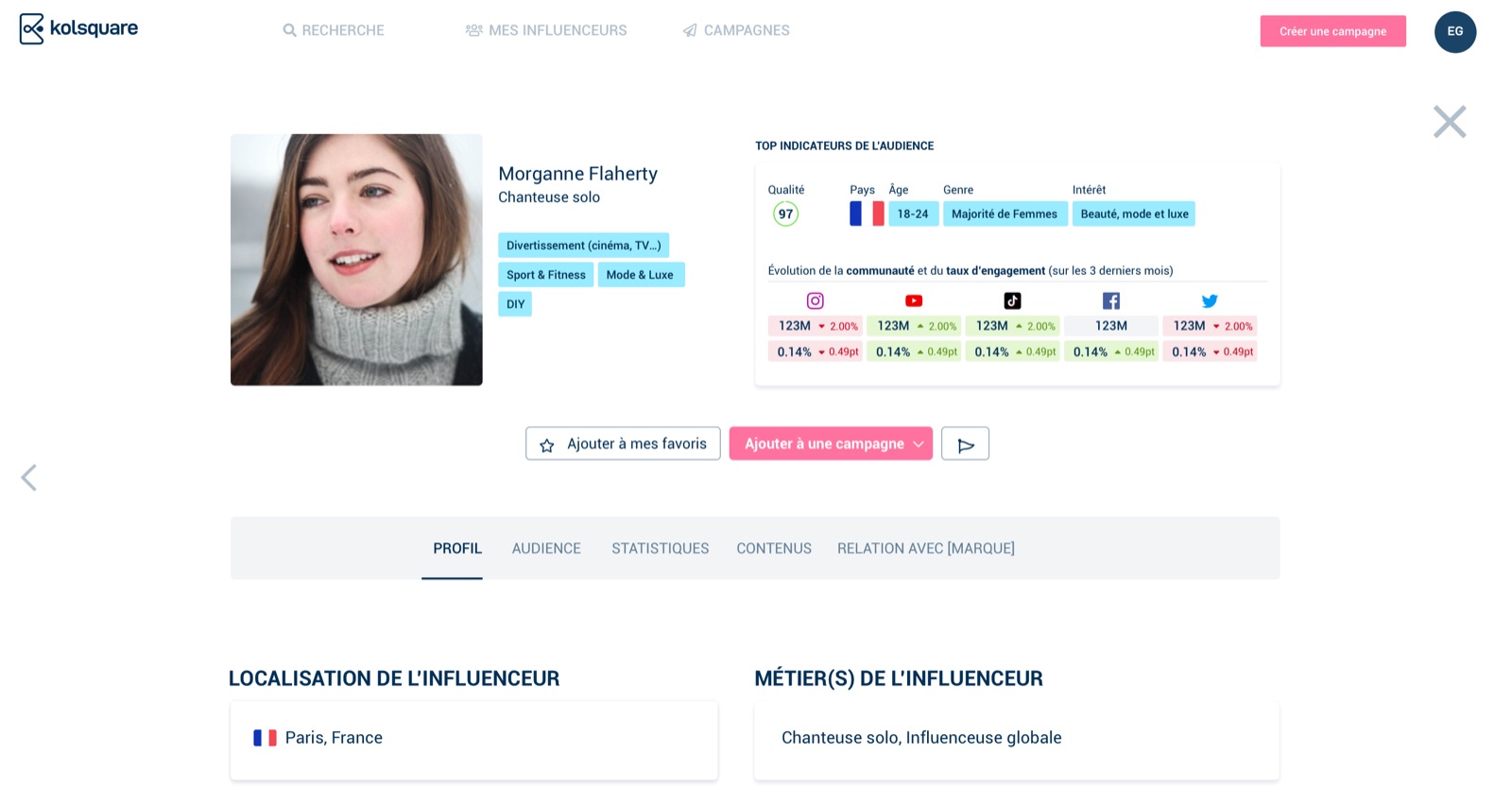
Task: Click the Majorité de Femmes tag
Action: pos(1005,214)
